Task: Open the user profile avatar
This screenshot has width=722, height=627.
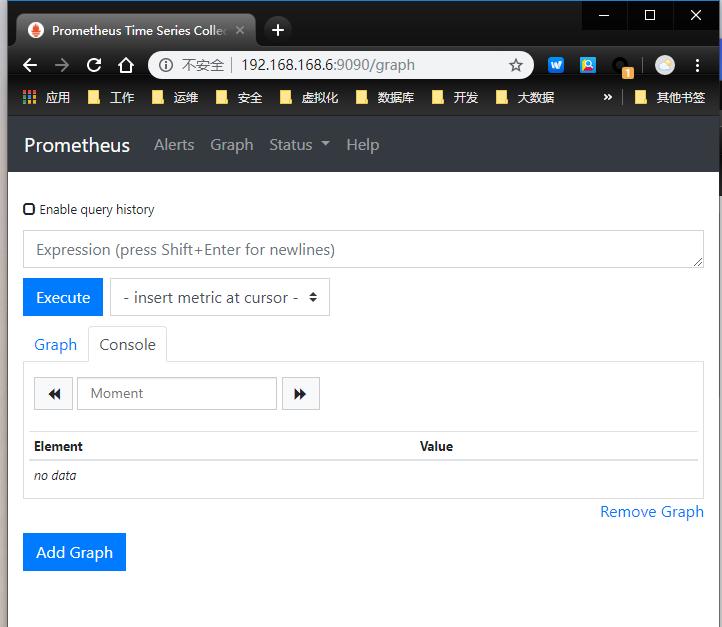Action: 665,65
